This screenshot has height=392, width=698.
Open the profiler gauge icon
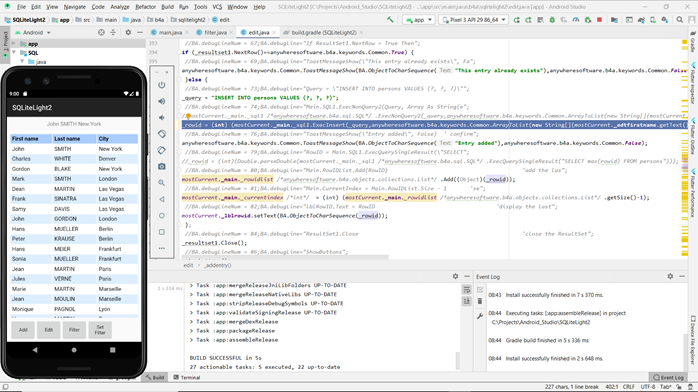576,20
